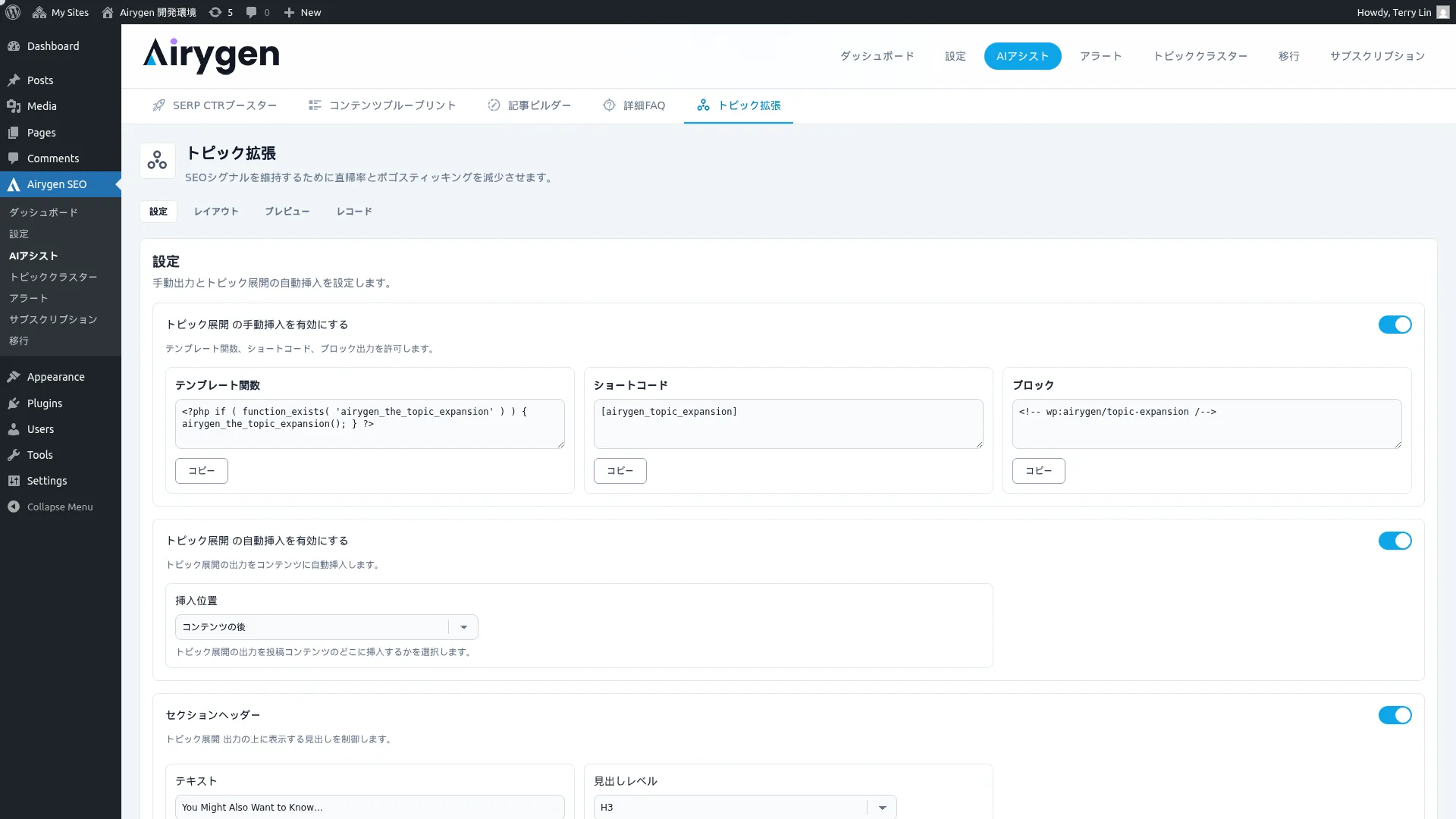Click the Appearance brush icon

[x=14, y=377]
